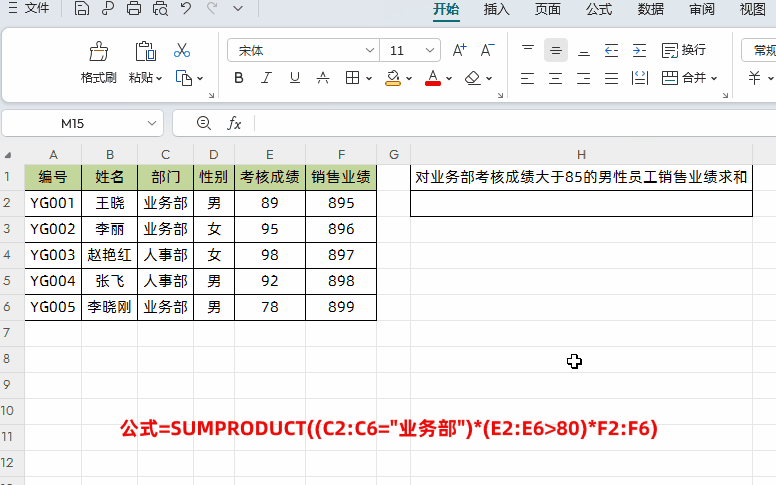Viewport: 776px width, 485px height.
Task: Click the 合并 merge cells button
Action: (x=683, y=78)
